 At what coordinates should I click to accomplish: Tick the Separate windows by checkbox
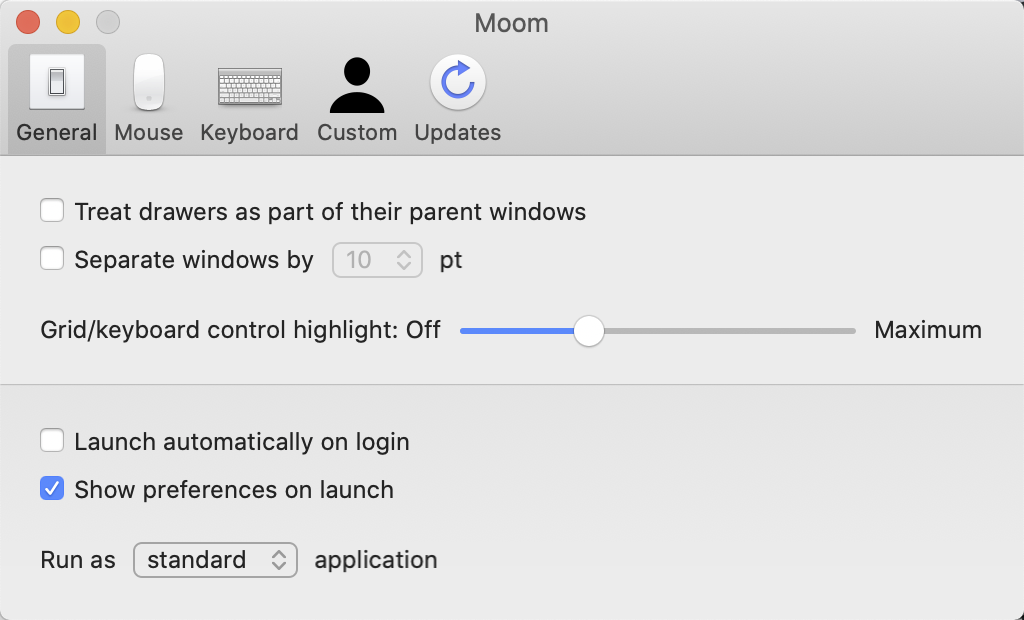tap(52, 260)
